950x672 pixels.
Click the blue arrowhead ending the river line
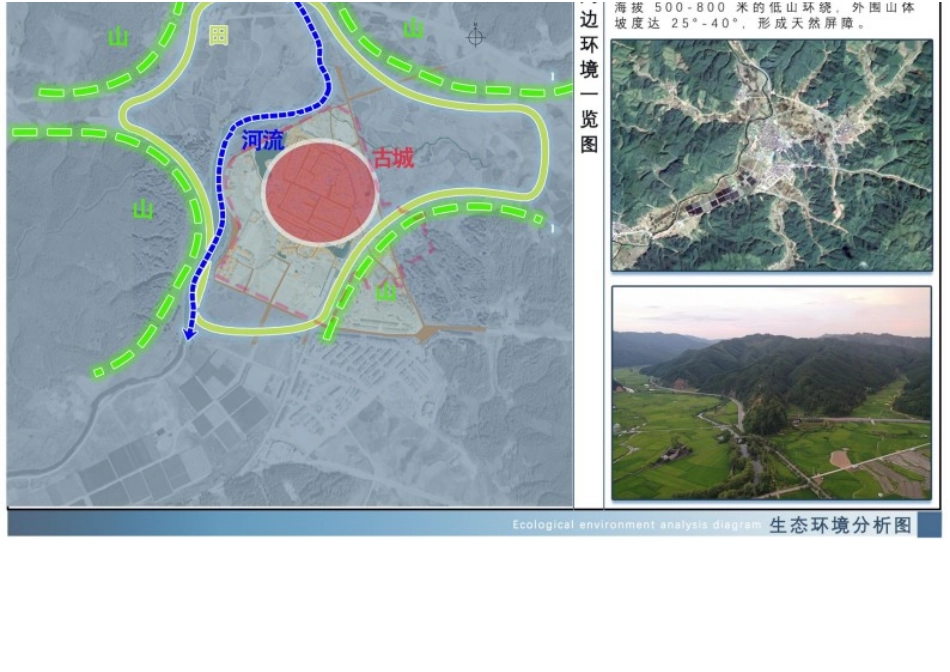[x=189, y=335]
